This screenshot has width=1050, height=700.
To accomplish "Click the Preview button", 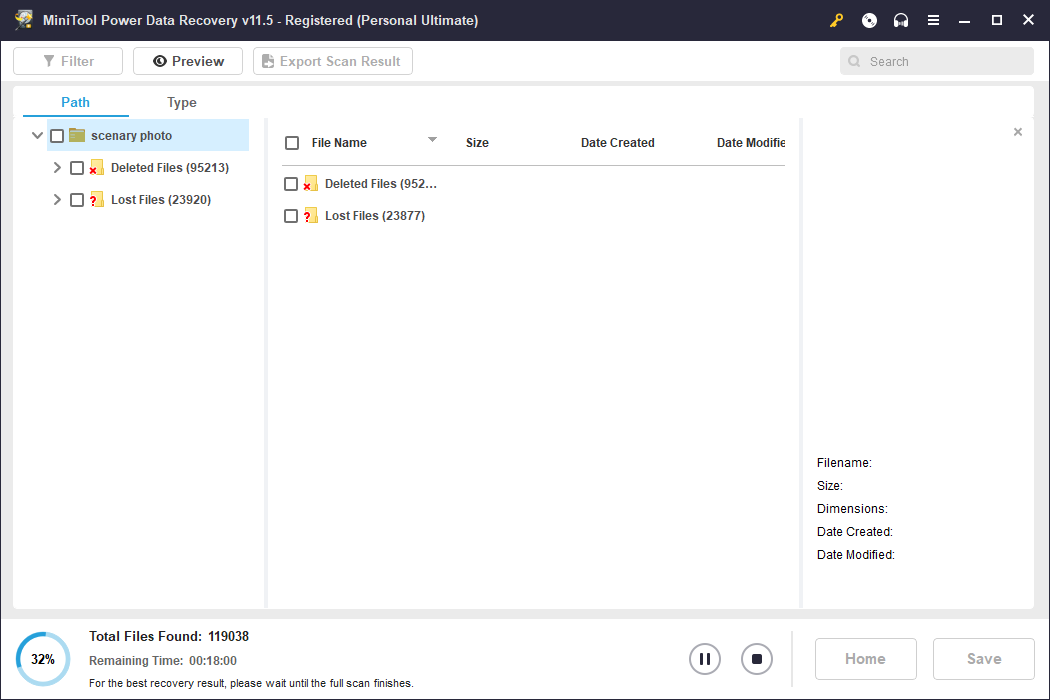I will pos(188,61).
